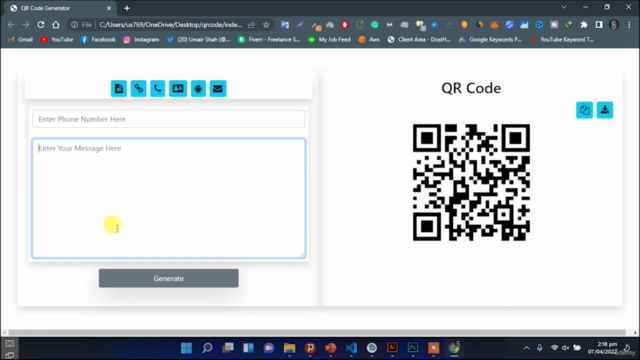Select the QR Code Generator tab
This screenshot has width=640, height=360.
click(x=61, y=8)
